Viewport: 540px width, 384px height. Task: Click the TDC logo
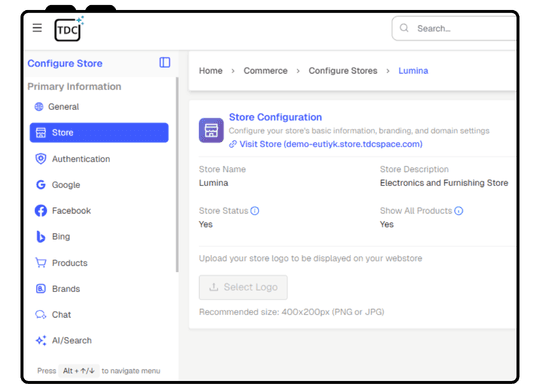tap(69, 29)
